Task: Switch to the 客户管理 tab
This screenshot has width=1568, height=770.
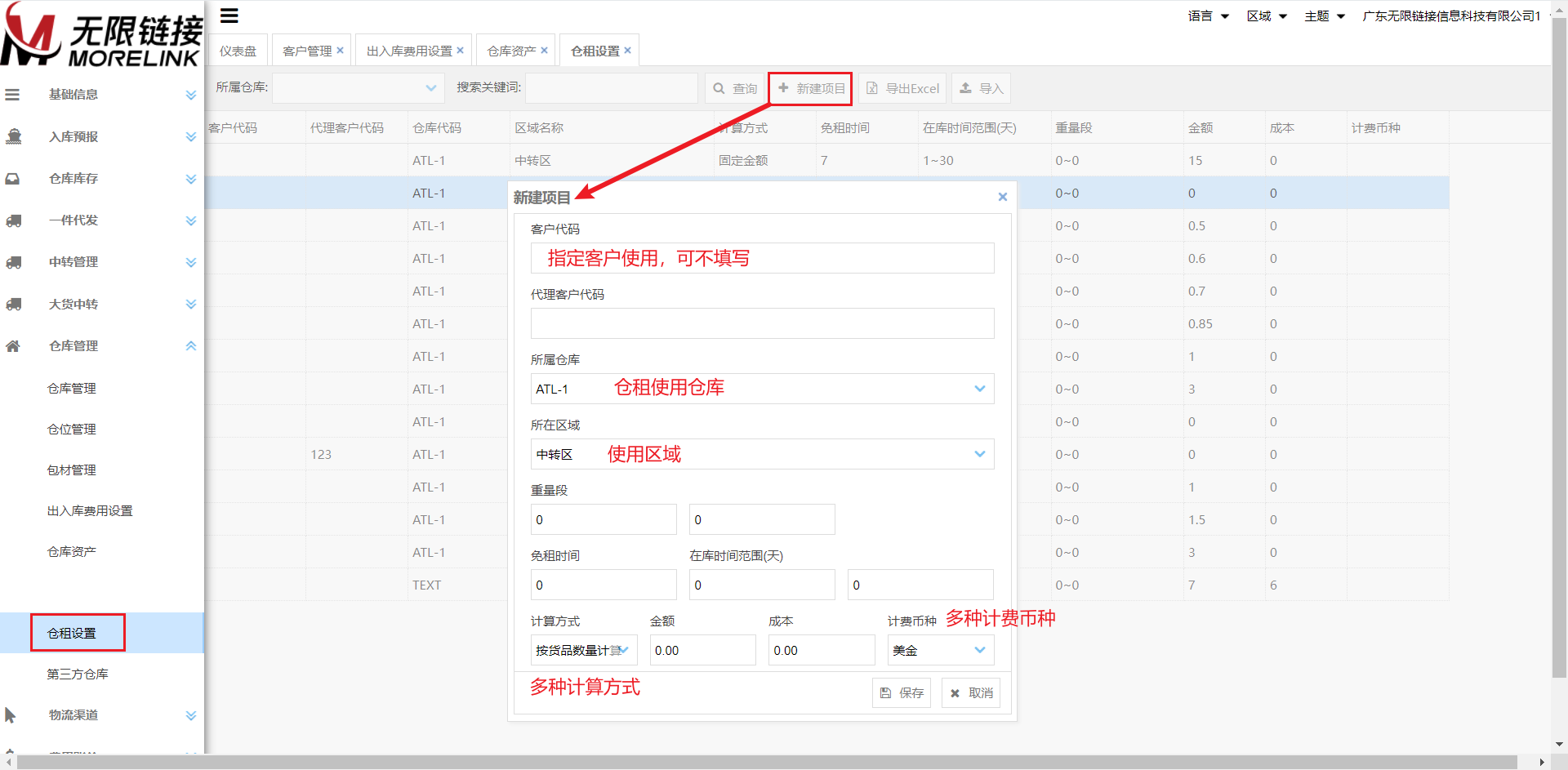Action: (x=307, y=51)
